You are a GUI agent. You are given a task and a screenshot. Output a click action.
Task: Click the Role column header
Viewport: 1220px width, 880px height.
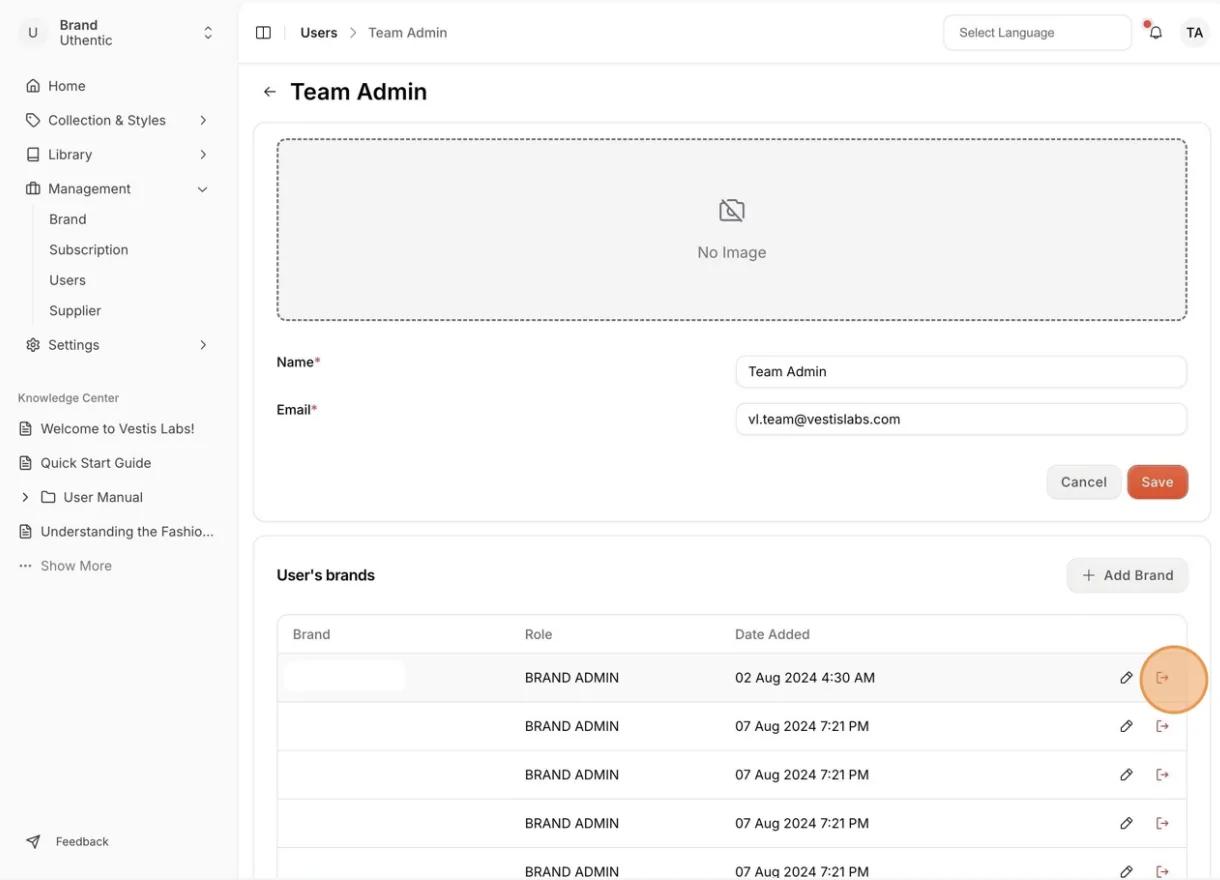point(538,634)
